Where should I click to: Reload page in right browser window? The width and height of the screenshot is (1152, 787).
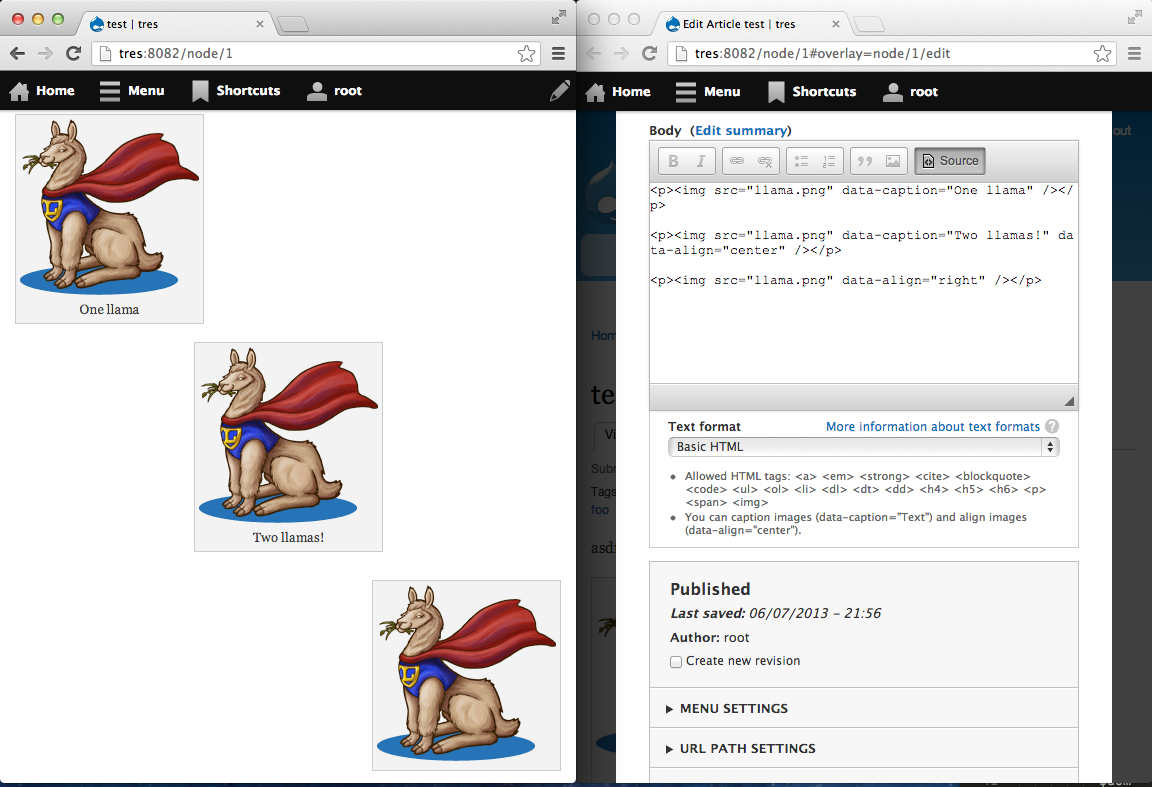(x=649, y=53)
